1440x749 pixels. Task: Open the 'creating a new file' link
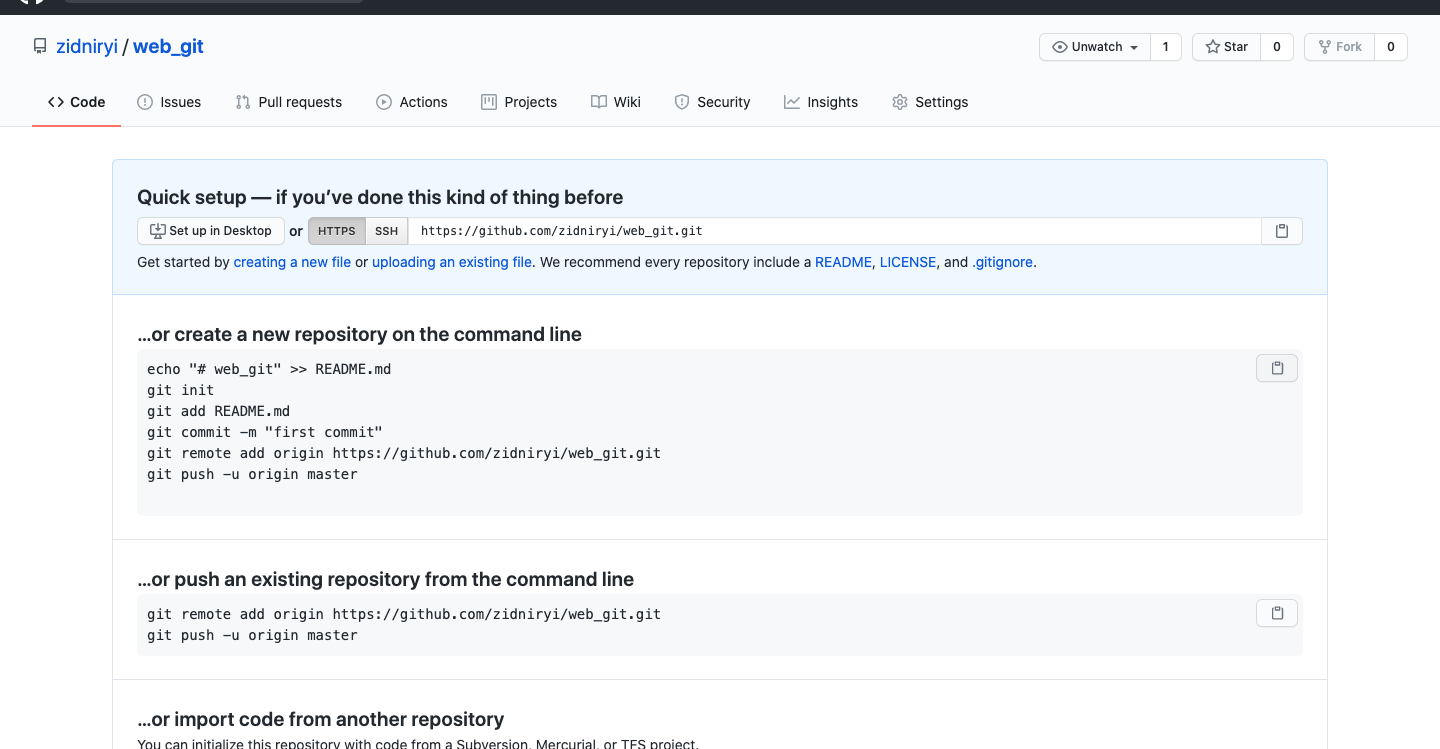click(292, 262)
